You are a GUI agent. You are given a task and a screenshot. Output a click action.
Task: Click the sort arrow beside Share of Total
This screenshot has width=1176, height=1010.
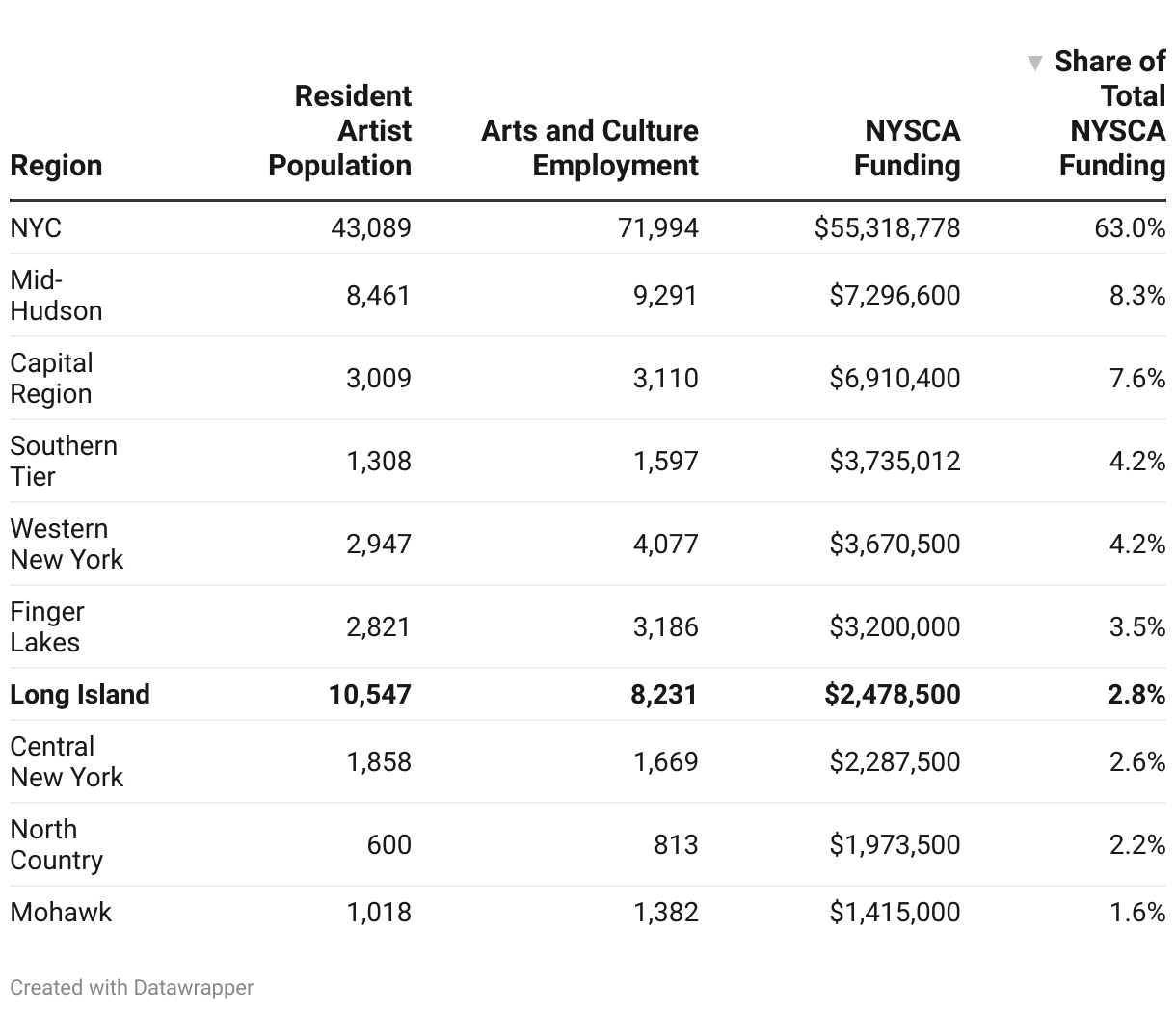(x=1035, y=64)
